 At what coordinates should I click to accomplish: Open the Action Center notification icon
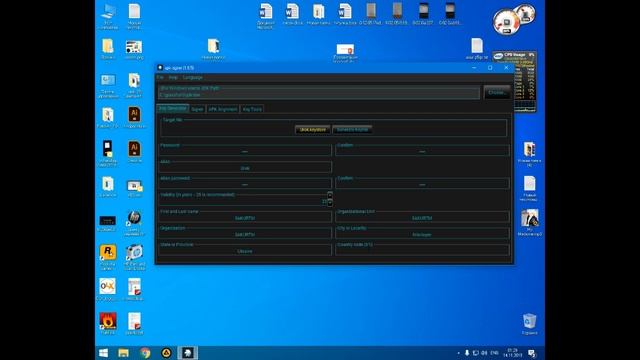(532, 353)
